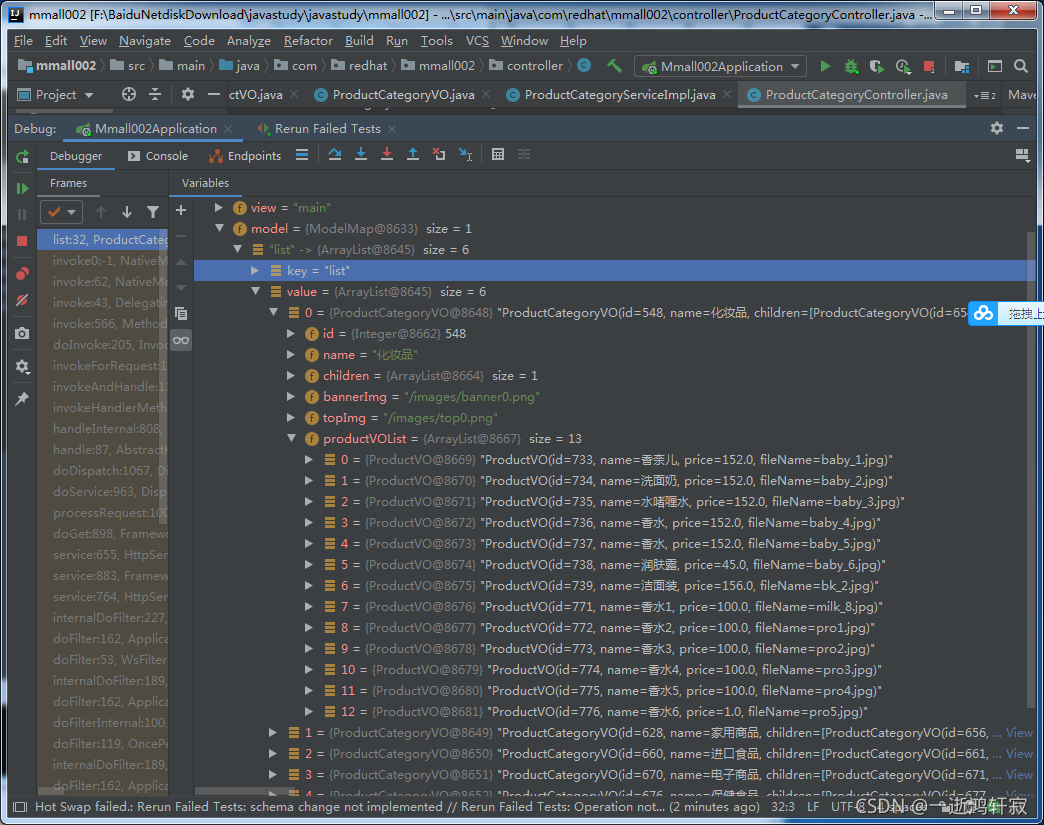Stop debug session red square in sidebar

(22, 241)
